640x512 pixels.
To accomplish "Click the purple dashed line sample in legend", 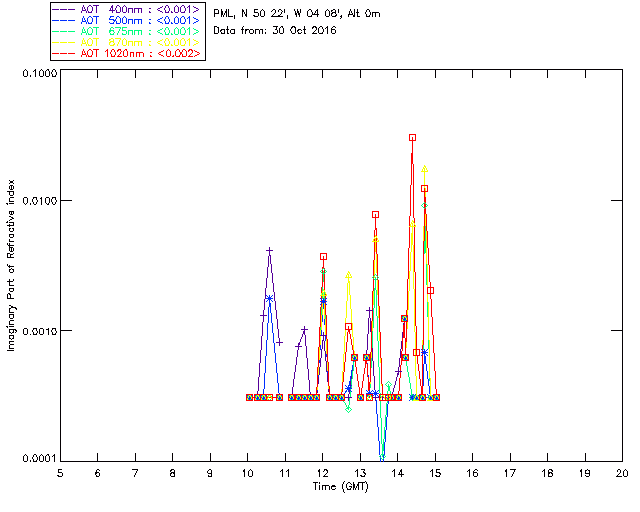I will 64,10.
